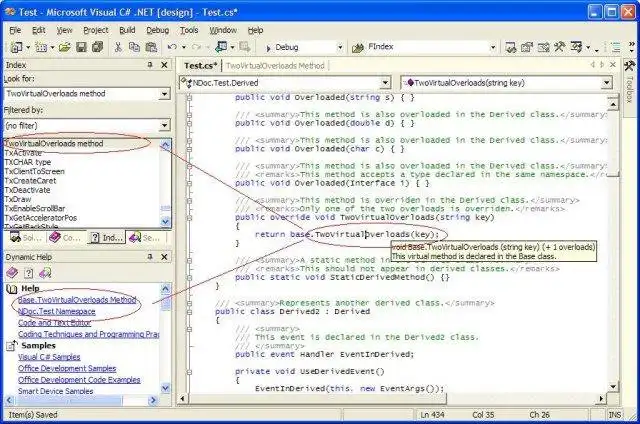Click the Dynamic Help Index question icon
The height and width of the screenshot is (424, 640).
pos(29,273)
